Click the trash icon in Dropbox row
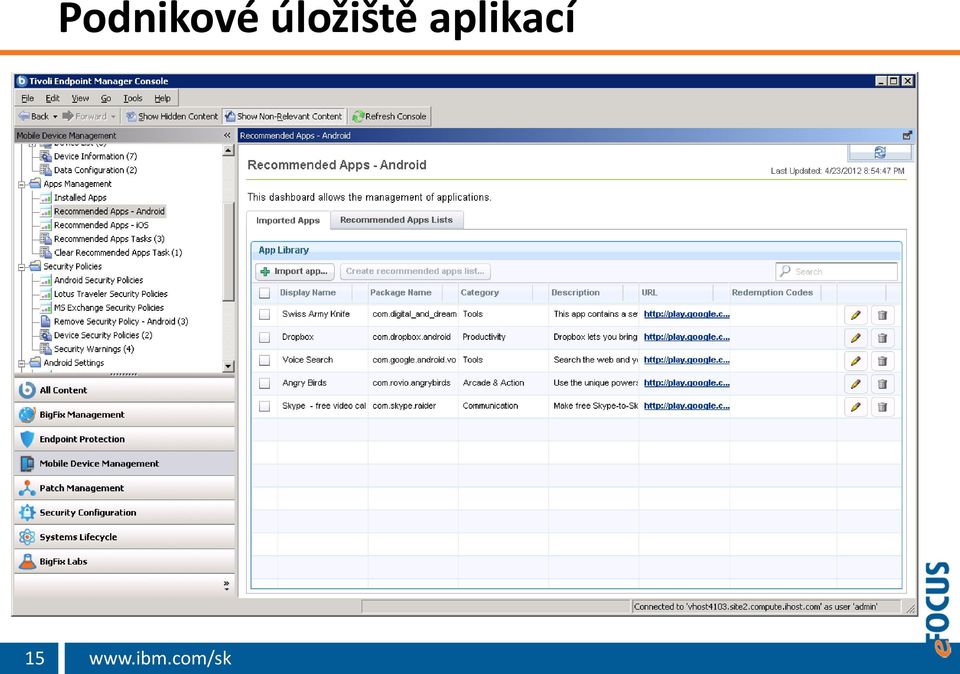Viewport: 960px width, 674px height. pyautogui.click(x=882, y=338)
